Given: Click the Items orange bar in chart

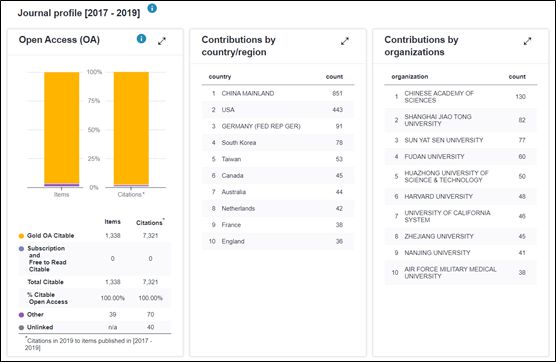Looking at the screenshot, I should pyautogui.click(x=62, y=128).
